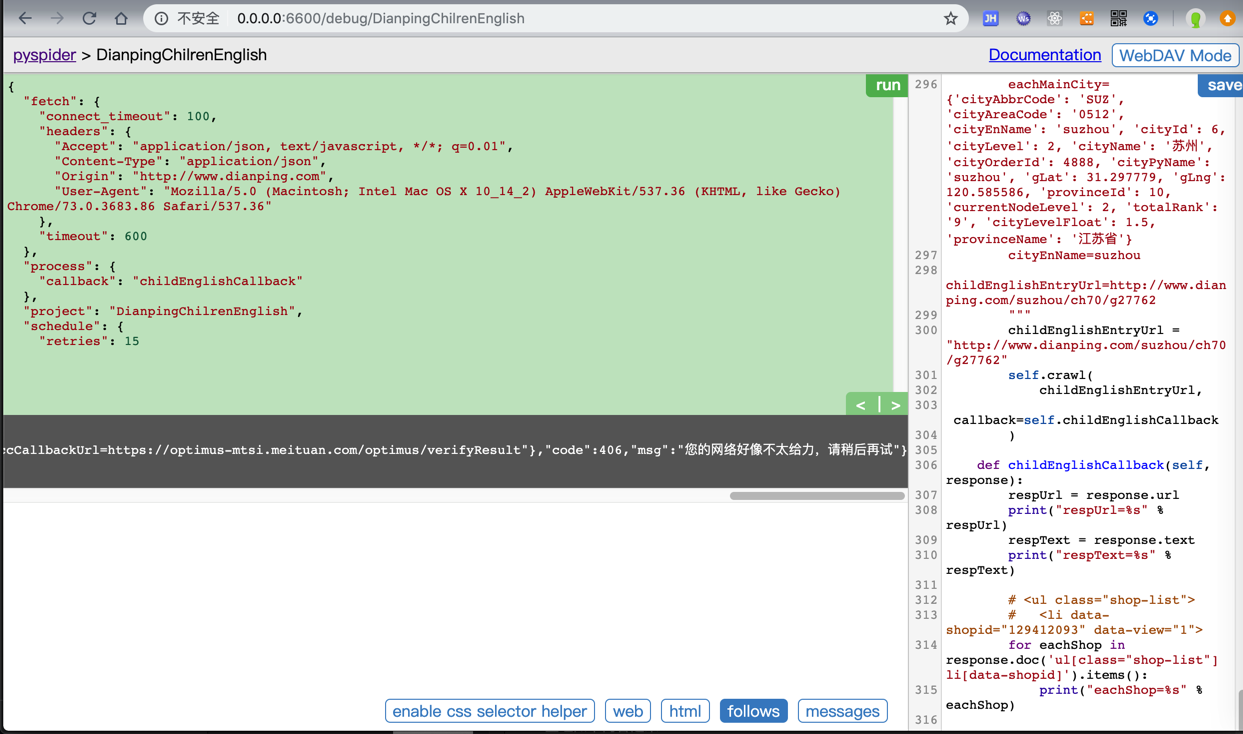Click the "callback": "childEnglishCallback" line
This screenshot has height=734, width=1243.
click(171, 281)
